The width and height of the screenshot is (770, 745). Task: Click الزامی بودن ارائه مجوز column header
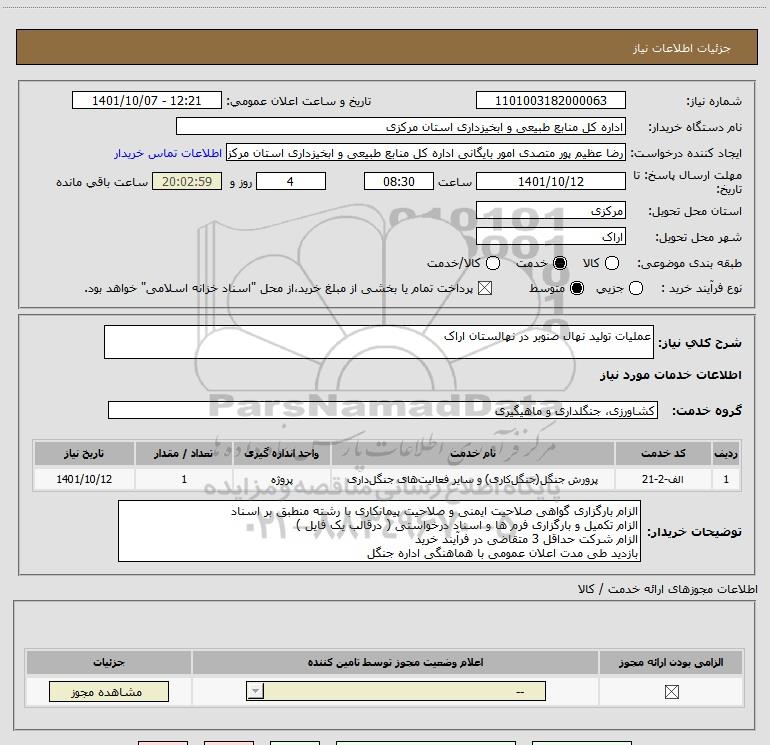[671, 662]
